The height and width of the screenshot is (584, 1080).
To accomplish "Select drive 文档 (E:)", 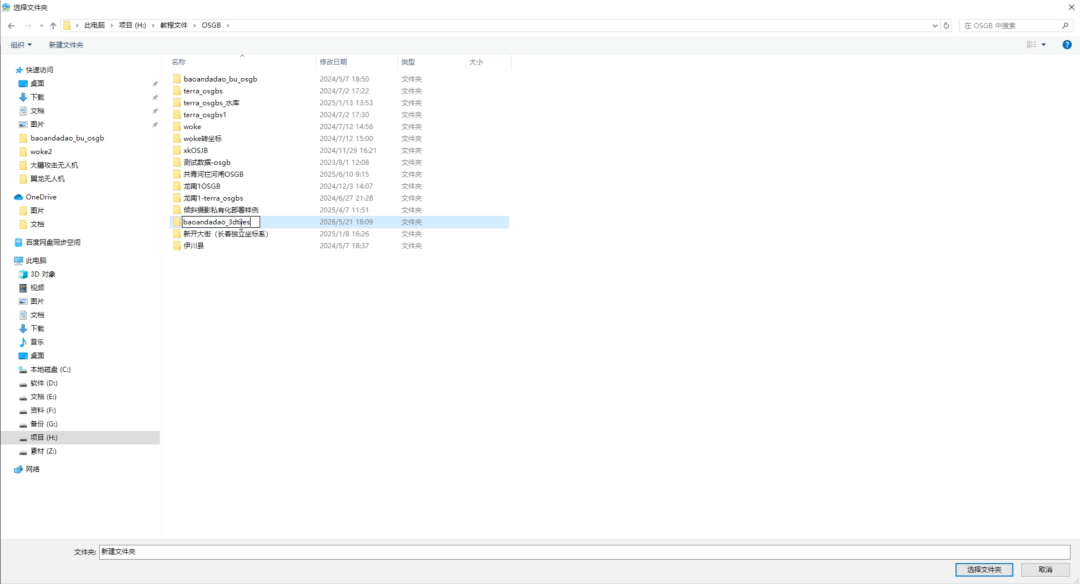I will 43,397.
